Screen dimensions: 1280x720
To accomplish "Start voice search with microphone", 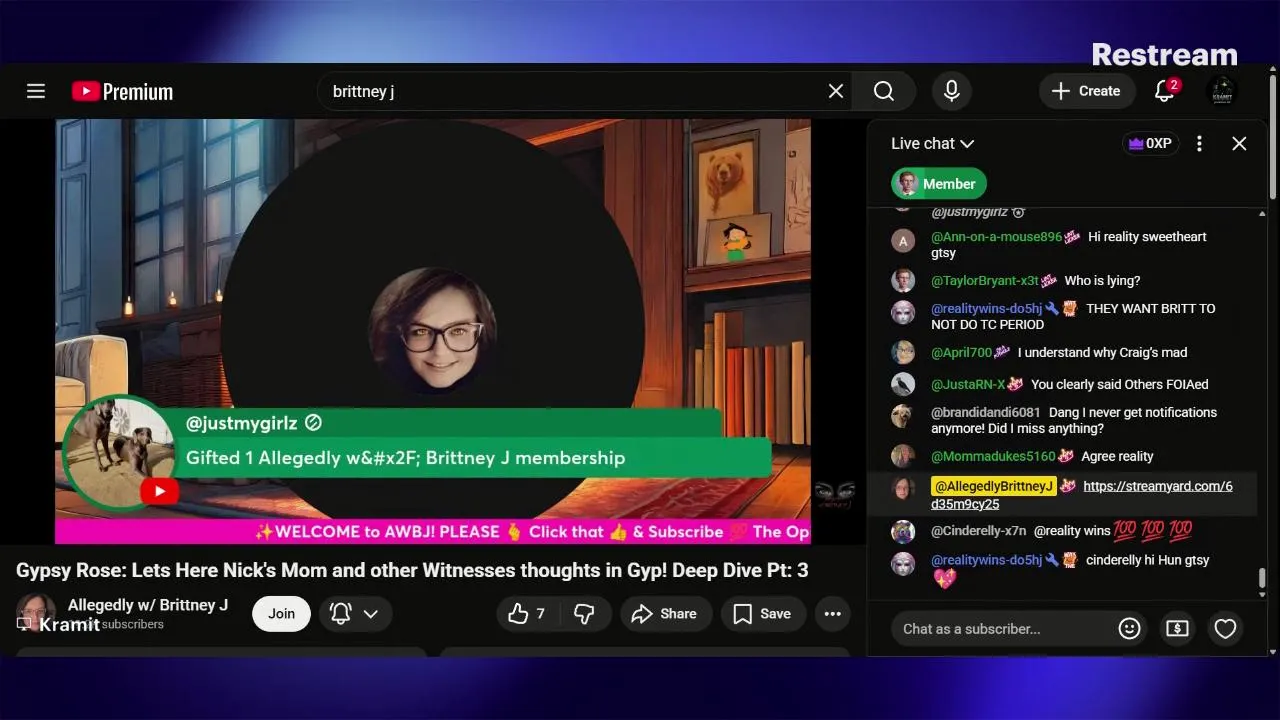I will (x=952, y=91).
